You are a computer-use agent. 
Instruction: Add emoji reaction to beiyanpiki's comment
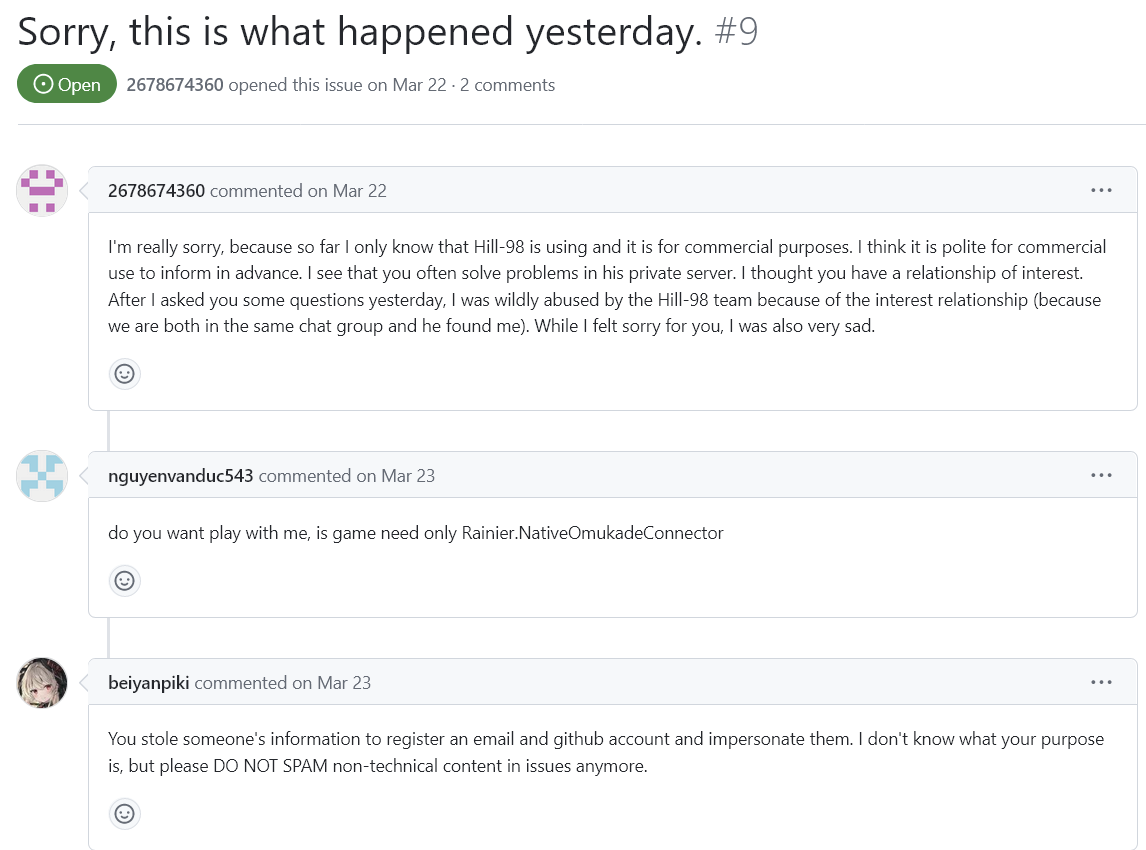tap(124, 813)
